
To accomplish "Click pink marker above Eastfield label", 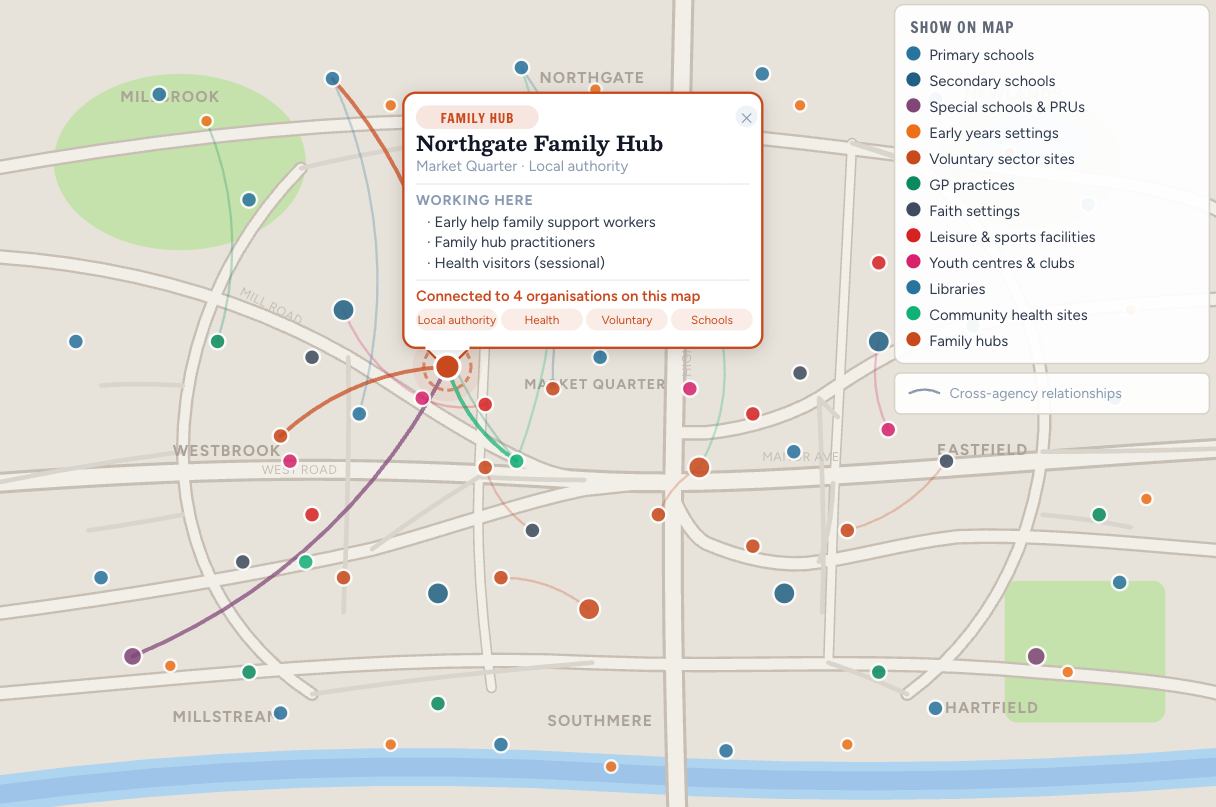I will (x=888, y=429).
